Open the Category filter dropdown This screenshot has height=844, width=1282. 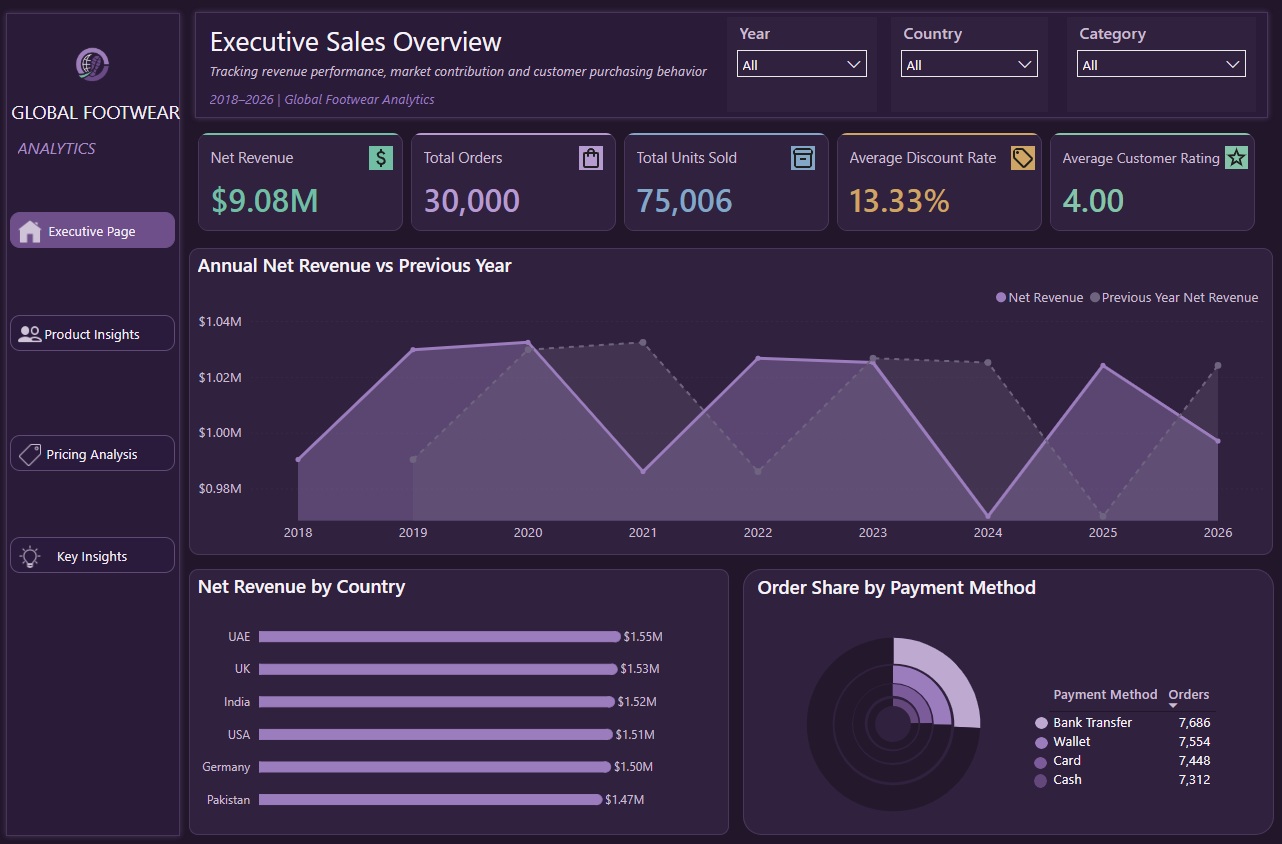click(x=1162, y=64)
